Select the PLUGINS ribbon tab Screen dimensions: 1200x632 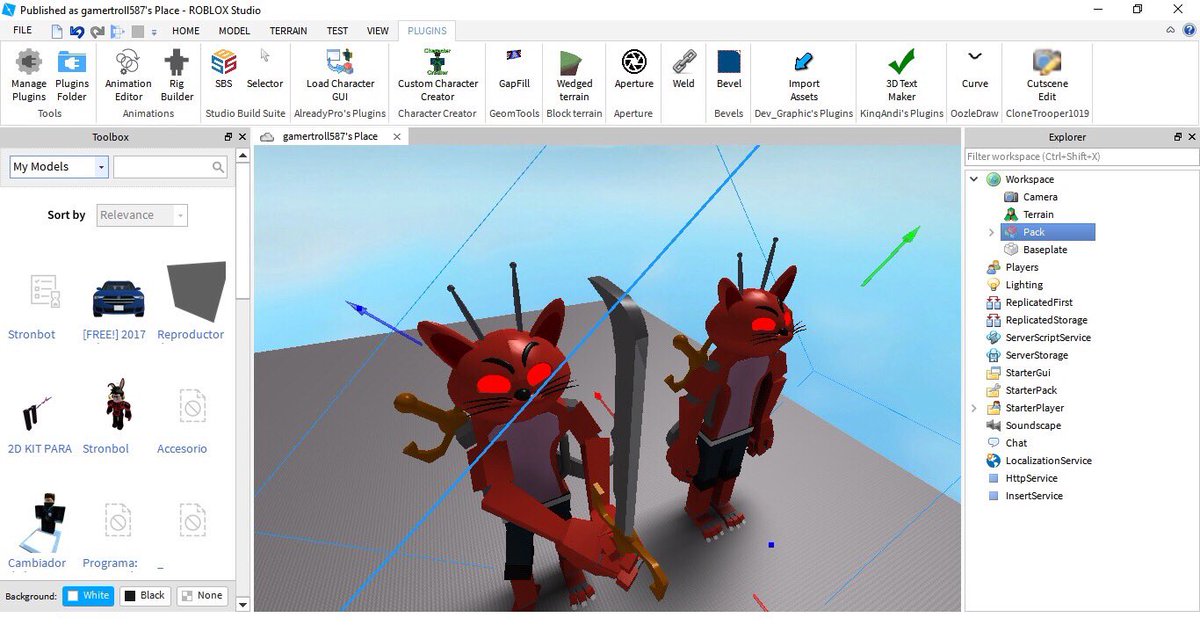click(x=427, y=31)
